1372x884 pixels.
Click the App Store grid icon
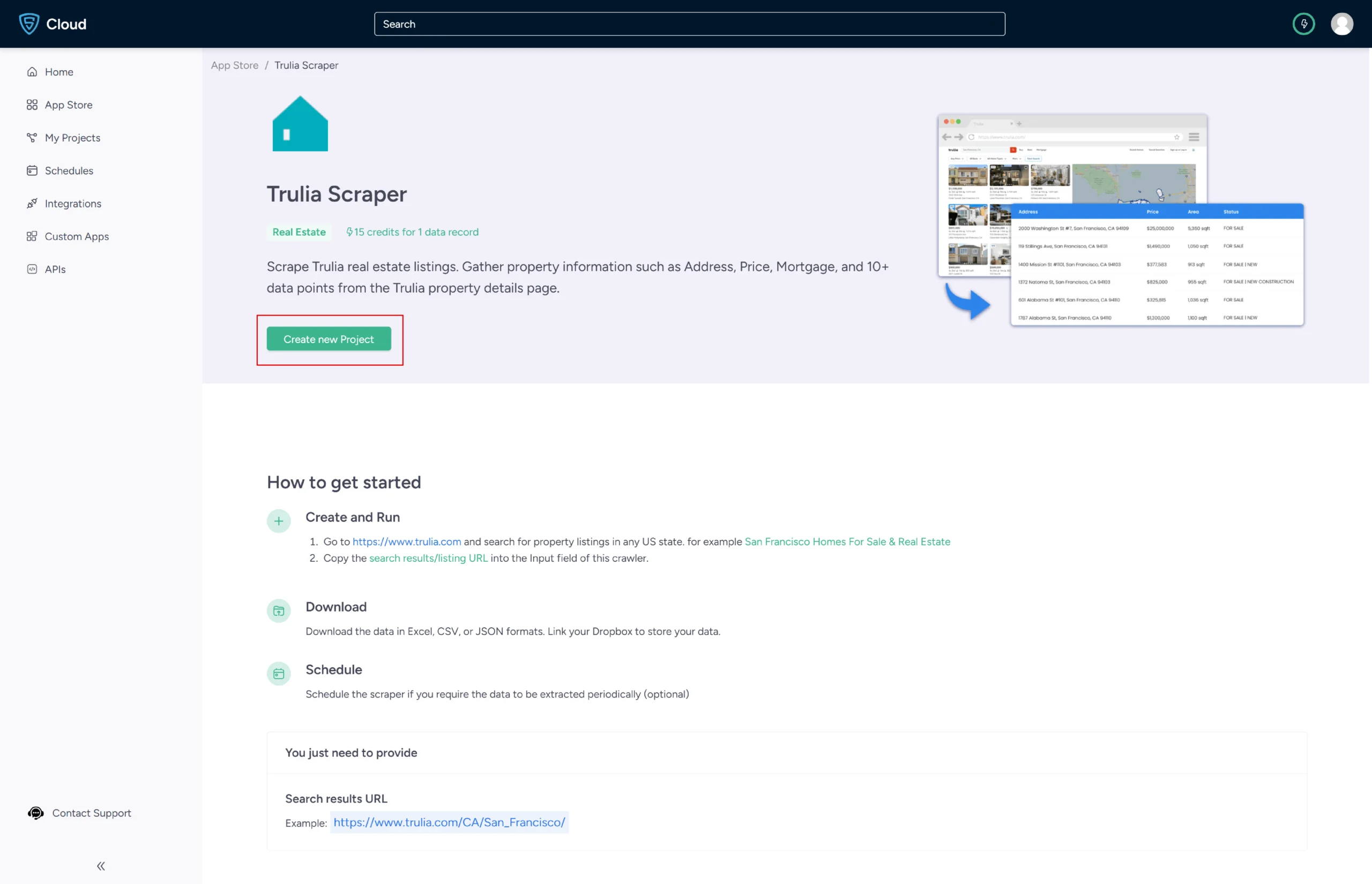(32, 105)
